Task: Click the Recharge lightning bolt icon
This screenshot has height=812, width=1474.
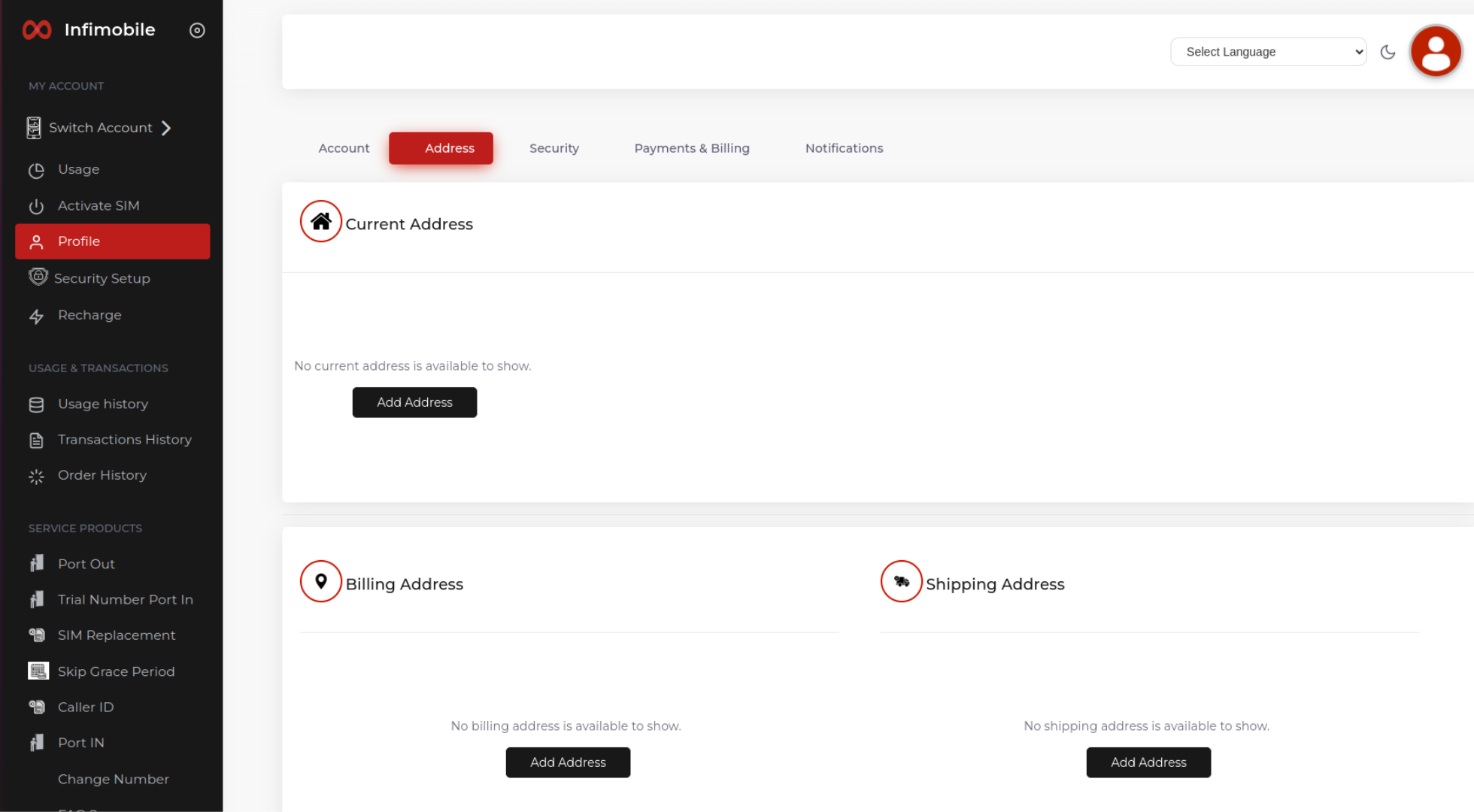Action: 36,317
